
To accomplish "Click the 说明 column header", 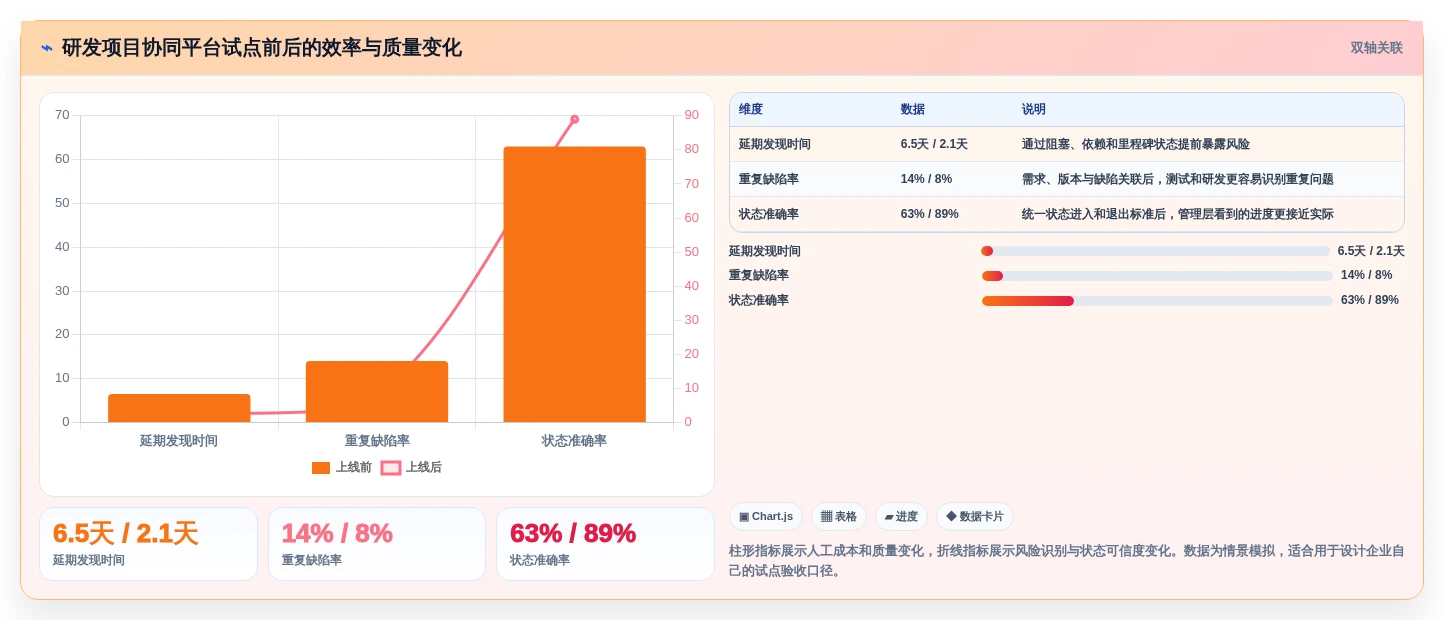I will click(x=1034, y=110).
